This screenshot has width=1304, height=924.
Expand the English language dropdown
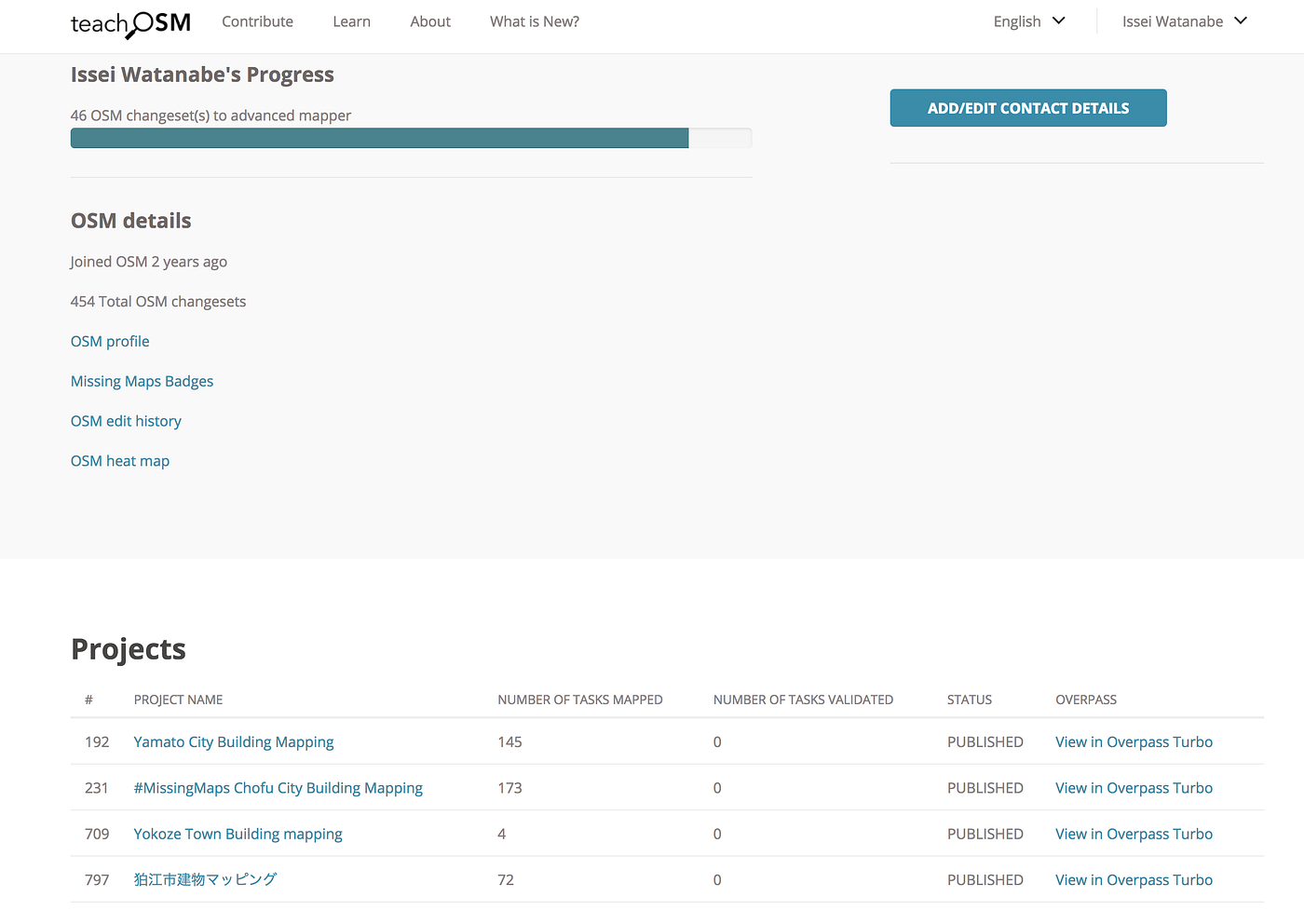pyautogui.click(x=1028, y=21)
